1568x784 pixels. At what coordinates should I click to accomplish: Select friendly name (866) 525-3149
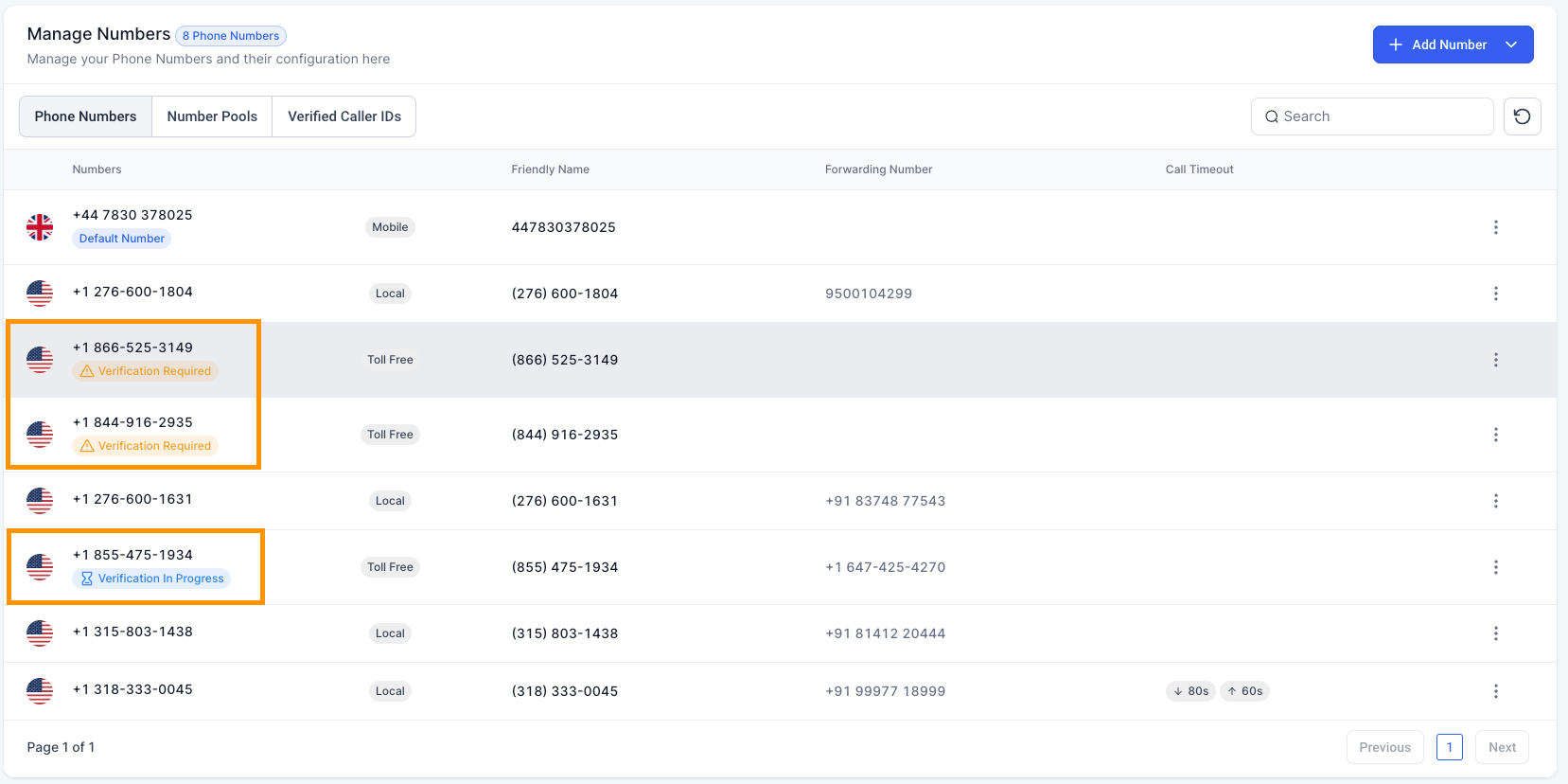(x=564, y=360)
